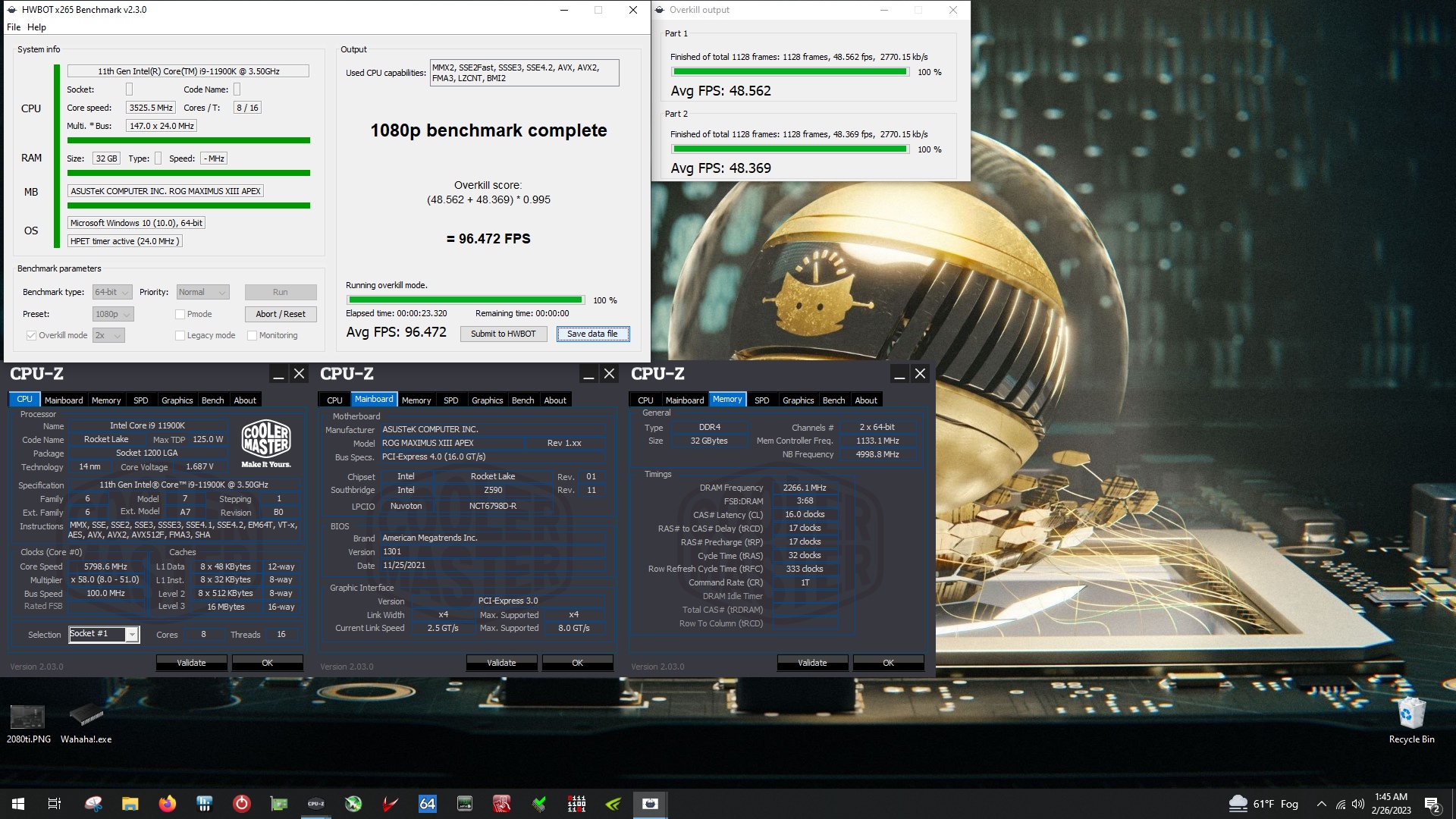1456x819 pixels.
Task: Open the Wi-Fi network tray icon
Action: pyautogui.click(x=1341, y=804)
